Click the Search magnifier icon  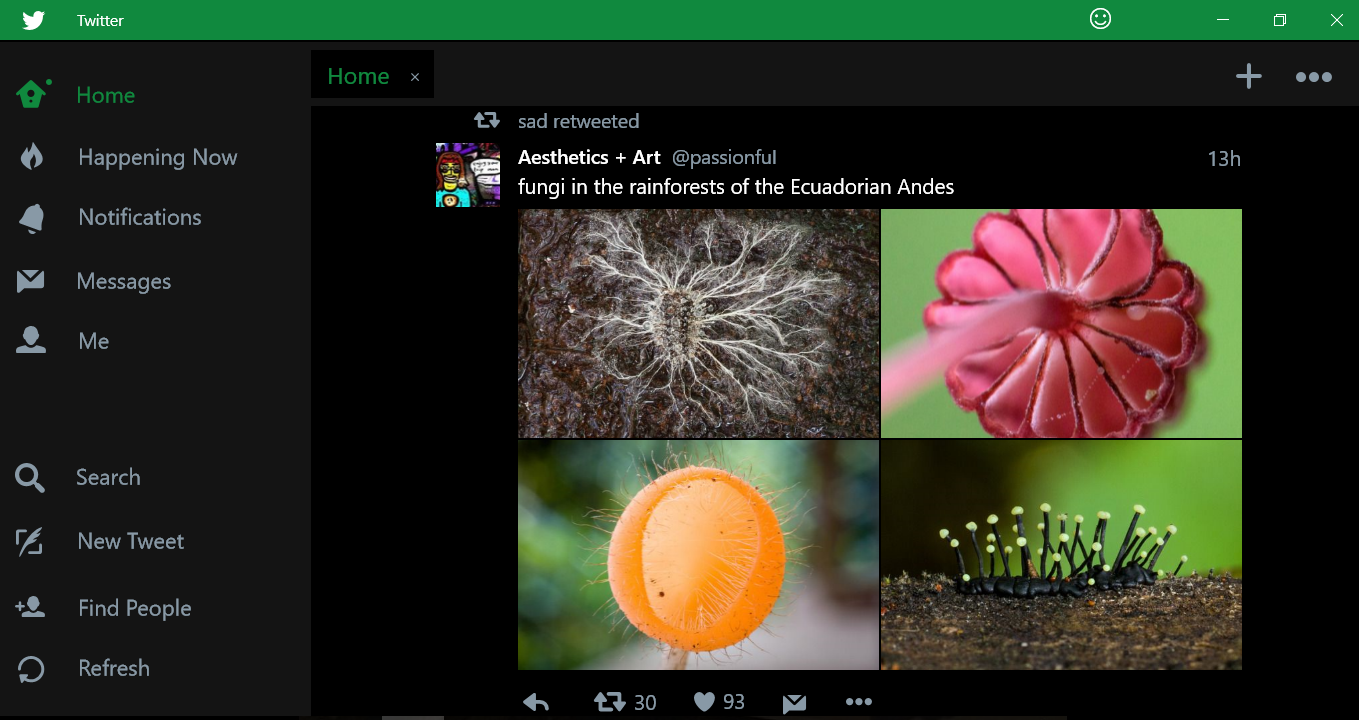click(30, 478)
